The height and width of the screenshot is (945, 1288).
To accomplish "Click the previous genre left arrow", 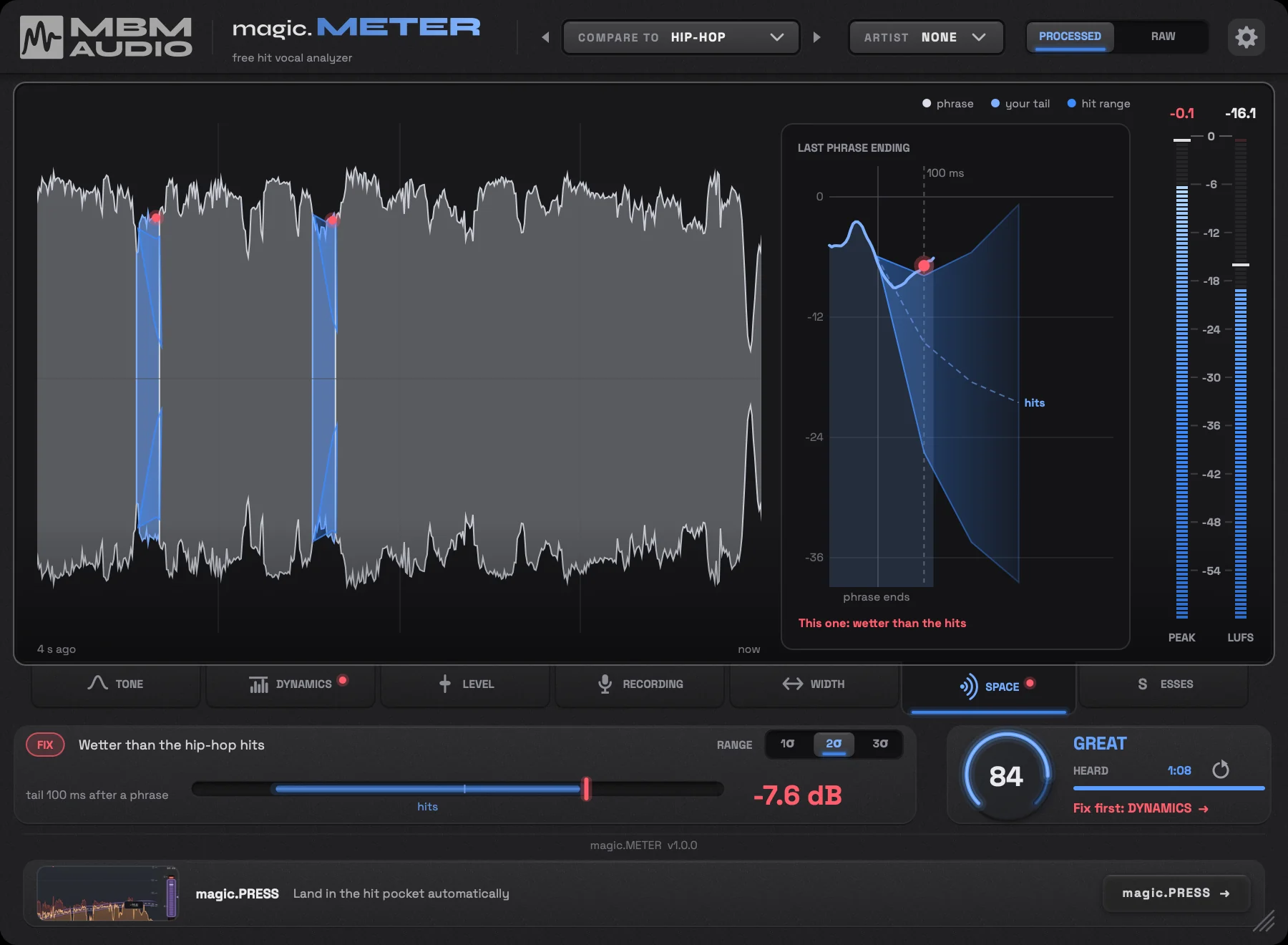I will click(545, 37).
